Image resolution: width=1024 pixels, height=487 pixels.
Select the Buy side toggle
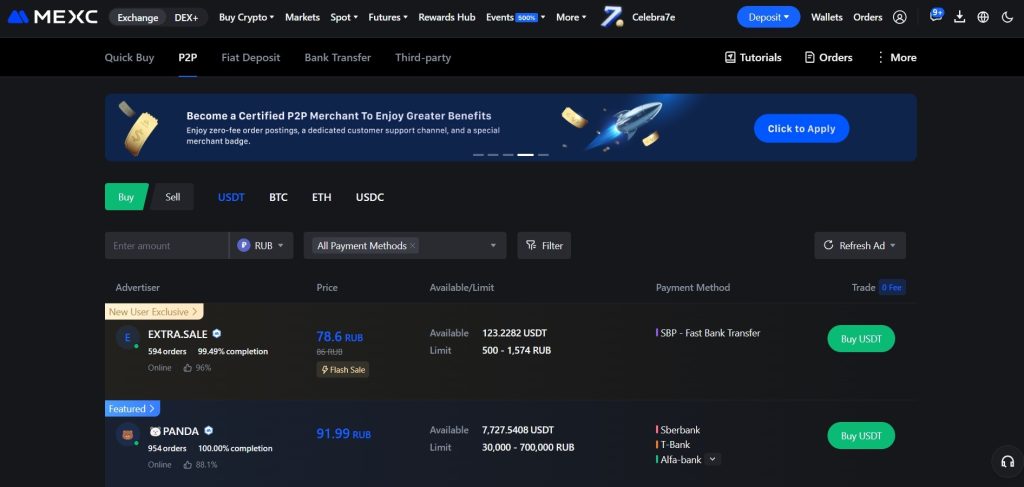pos(126,196)
